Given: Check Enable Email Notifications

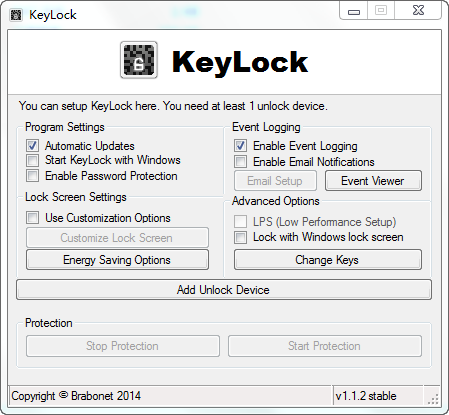Looking at the screenshot, I should (x=240, y=162).
